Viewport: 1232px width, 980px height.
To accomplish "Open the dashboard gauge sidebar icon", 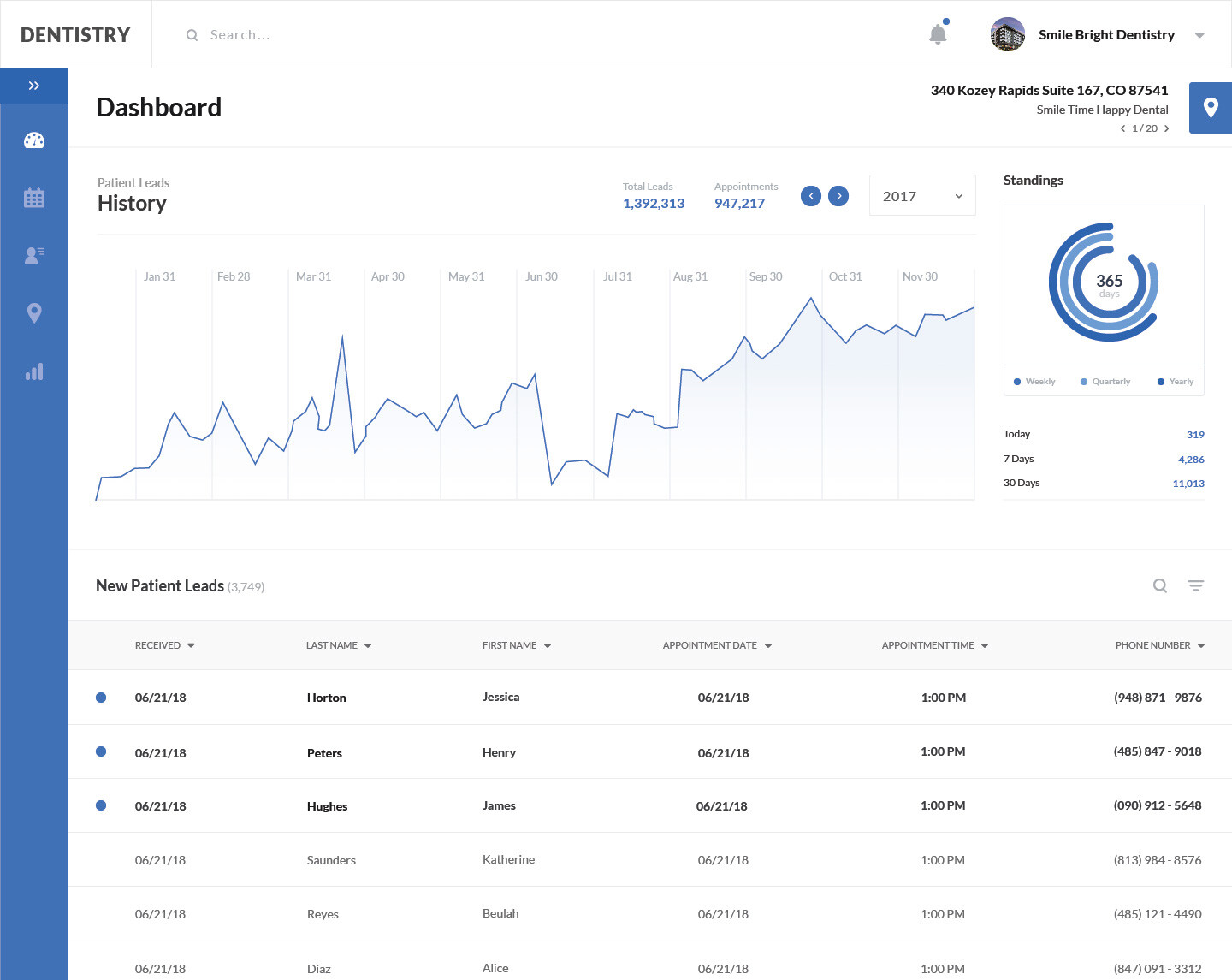I will pos(34,140).
